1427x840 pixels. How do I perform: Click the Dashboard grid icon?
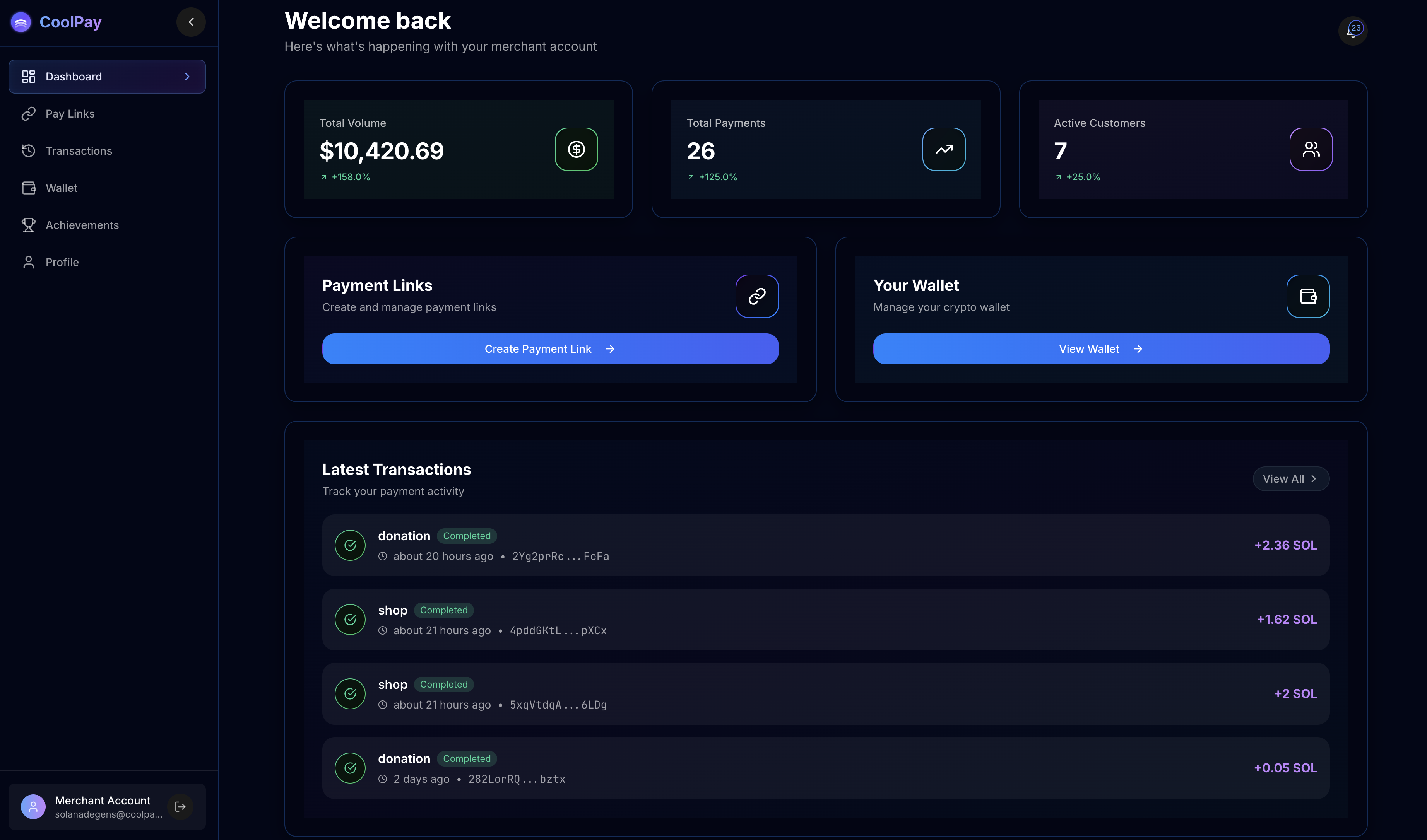[x=28, y=77]
